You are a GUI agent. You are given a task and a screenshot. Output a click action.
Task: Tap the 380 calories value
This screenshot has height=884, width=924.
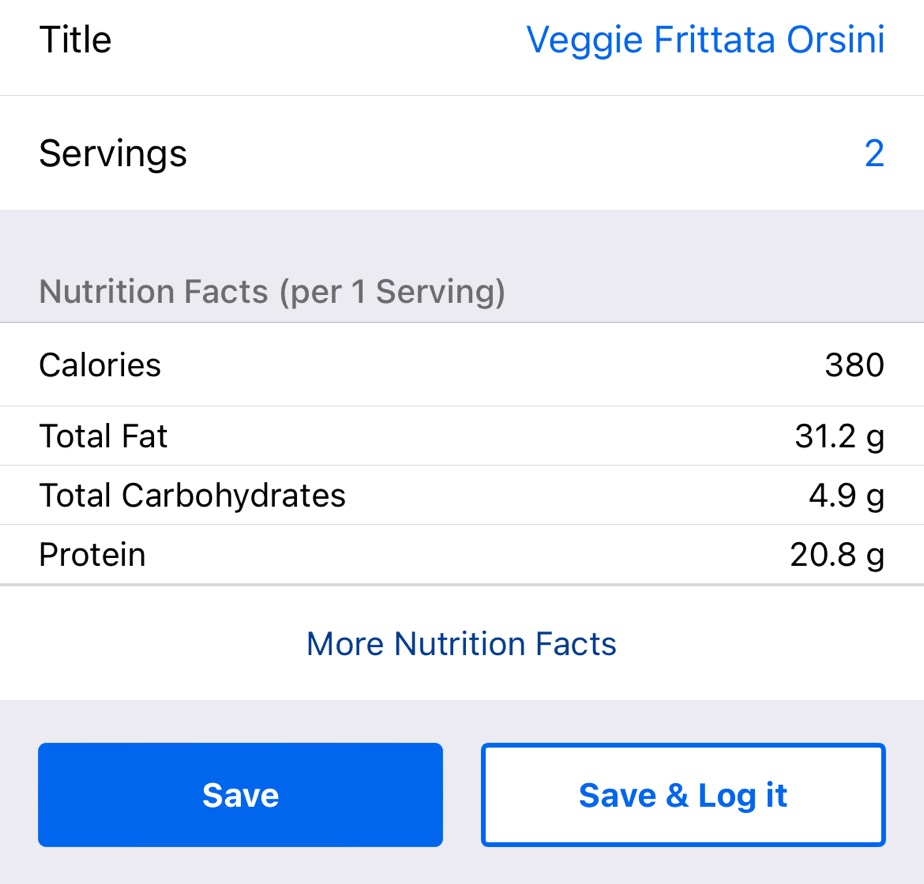point(854,365)
